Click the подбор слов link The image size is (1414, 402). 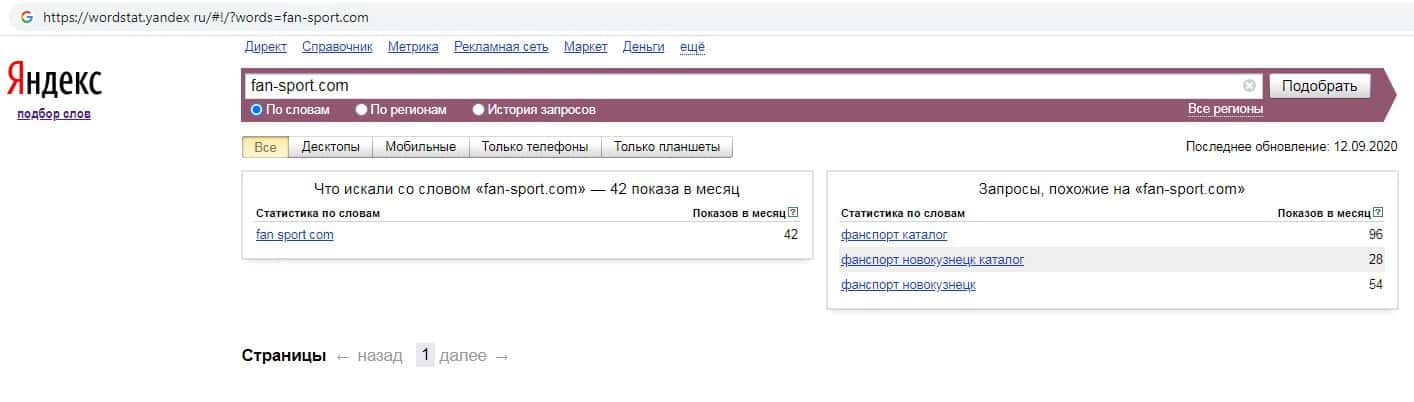tap(54, 114)
